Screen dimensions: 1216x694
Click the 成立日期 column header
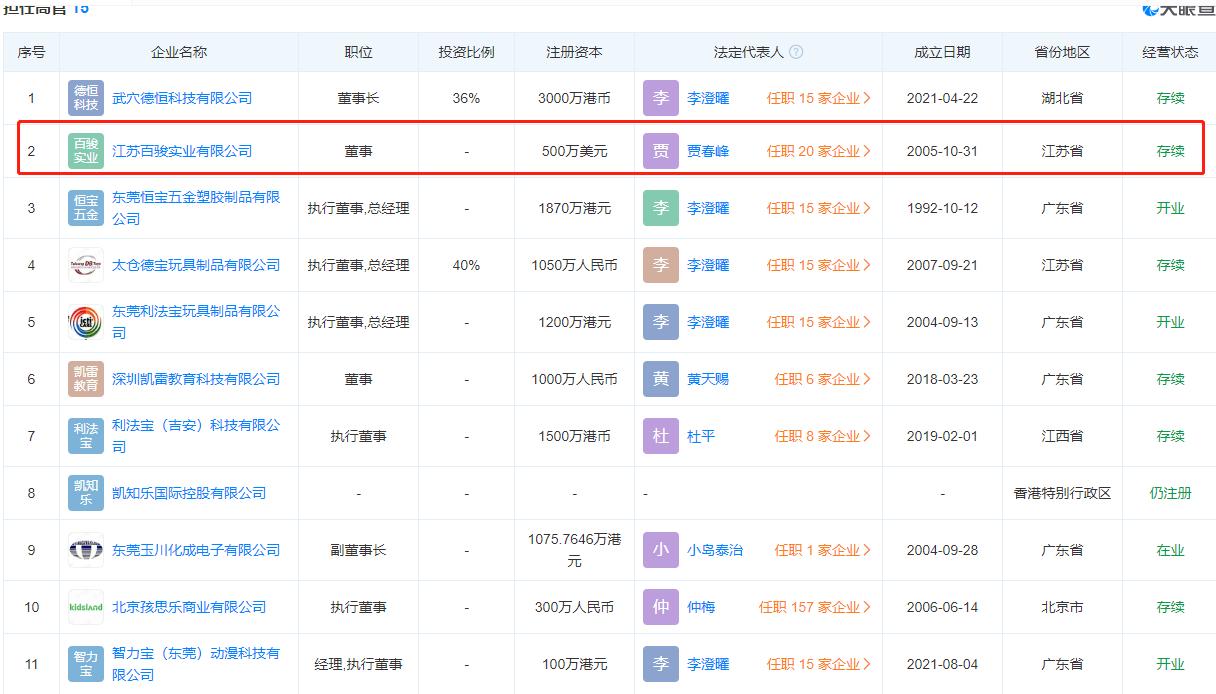click(942, 52)
